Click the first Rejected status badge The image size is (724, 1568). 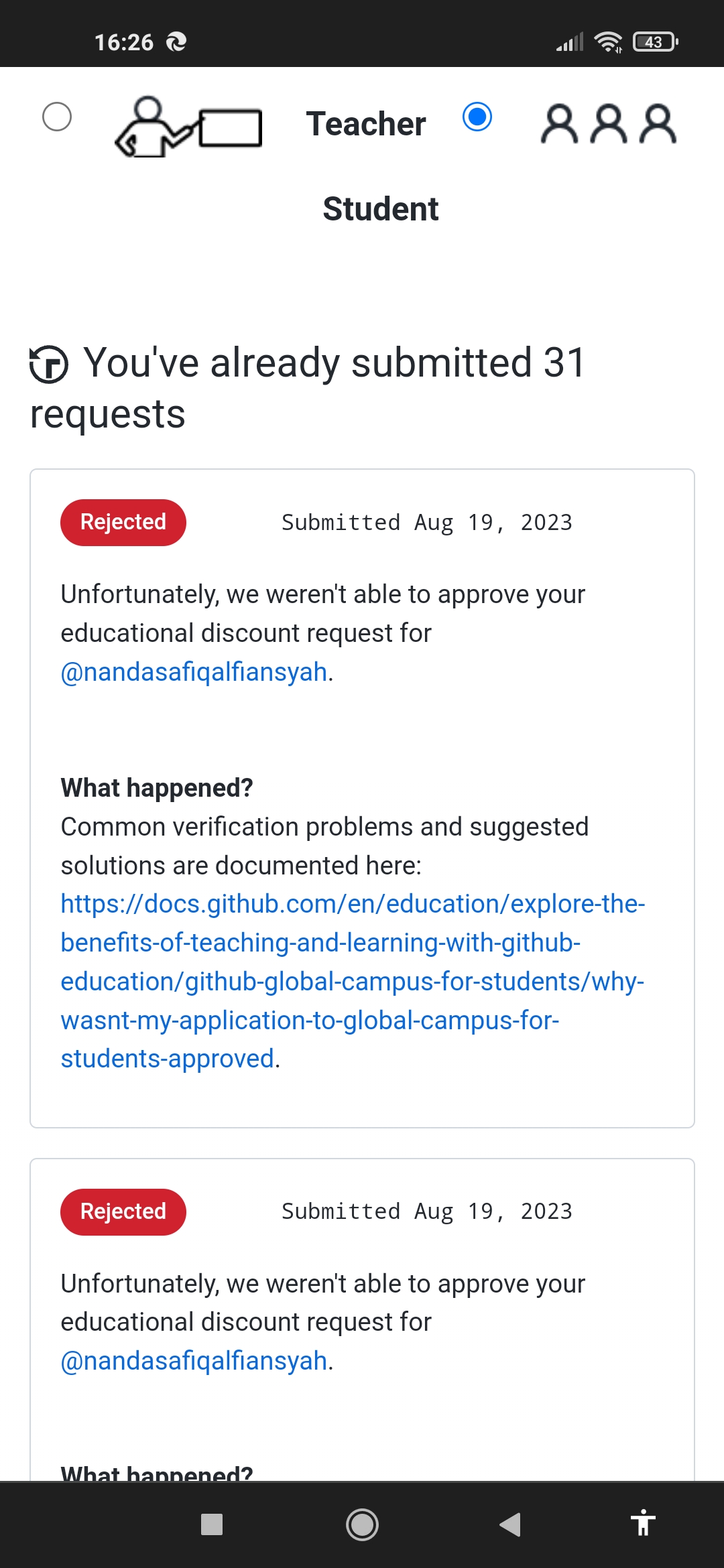(x=123, y=521)
